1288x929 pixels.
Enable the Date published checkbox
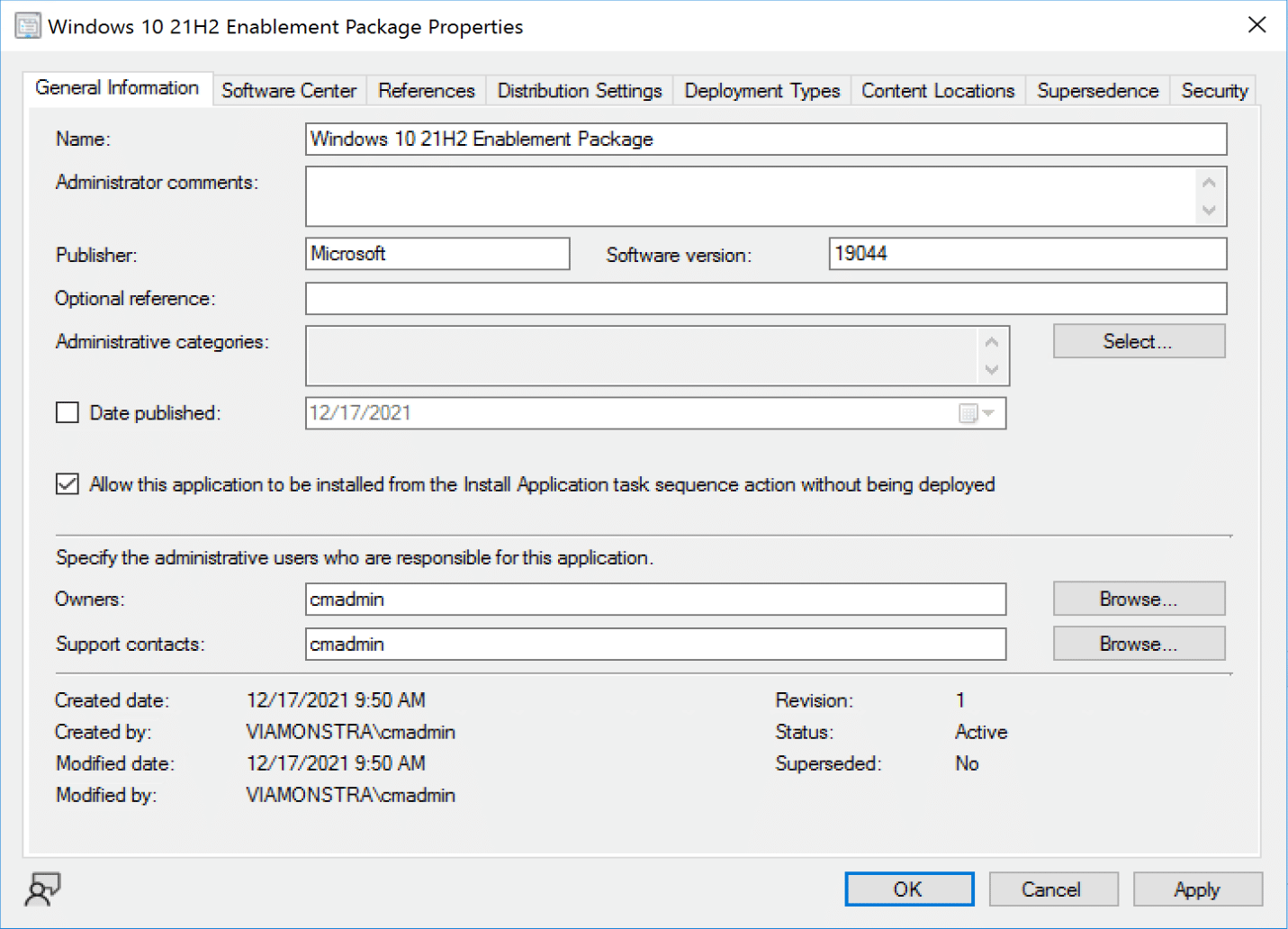68,413
